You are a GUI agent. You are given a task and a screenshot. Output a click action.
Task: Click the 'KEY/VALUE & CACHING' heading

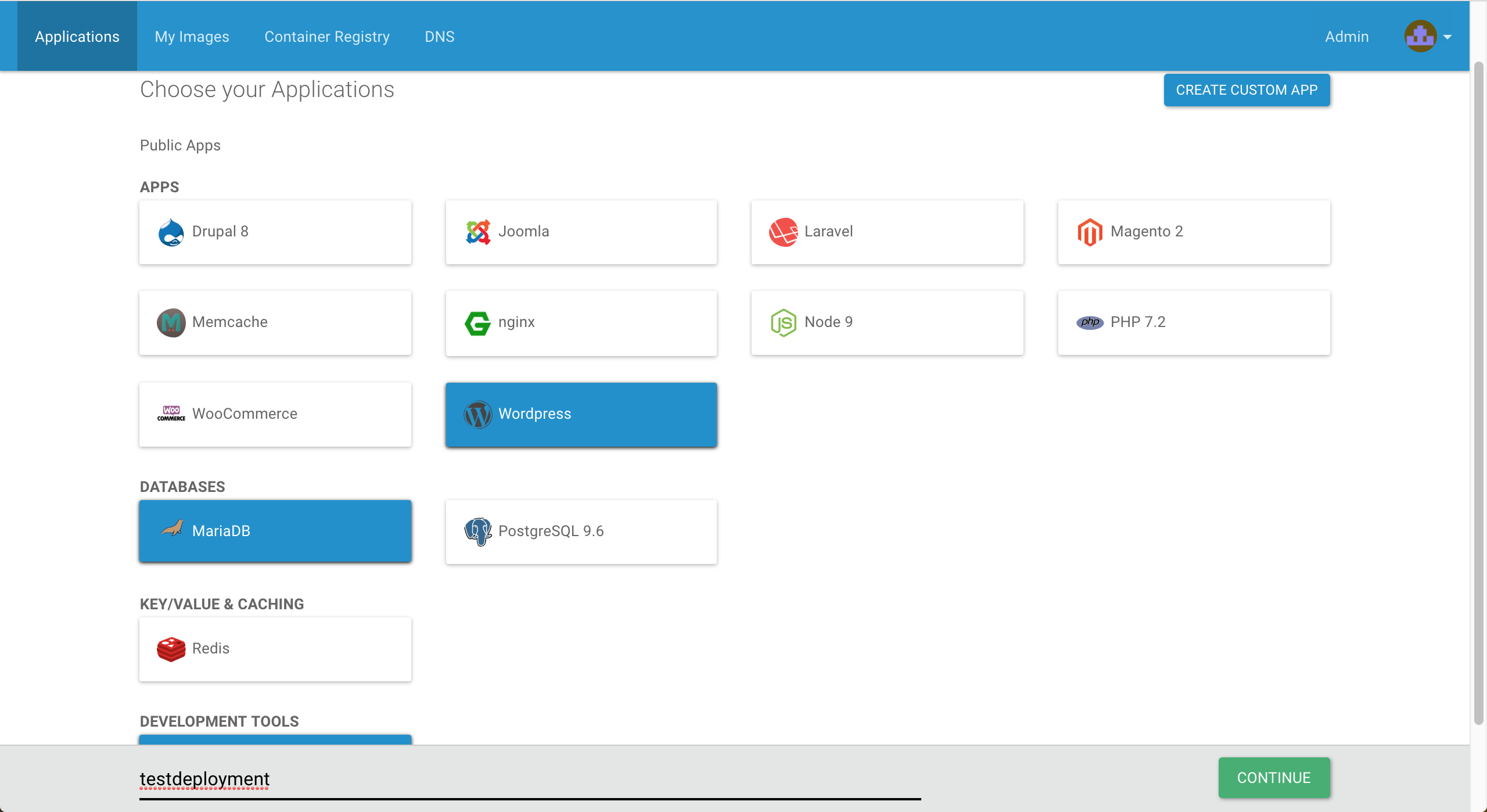pos(222,604)
